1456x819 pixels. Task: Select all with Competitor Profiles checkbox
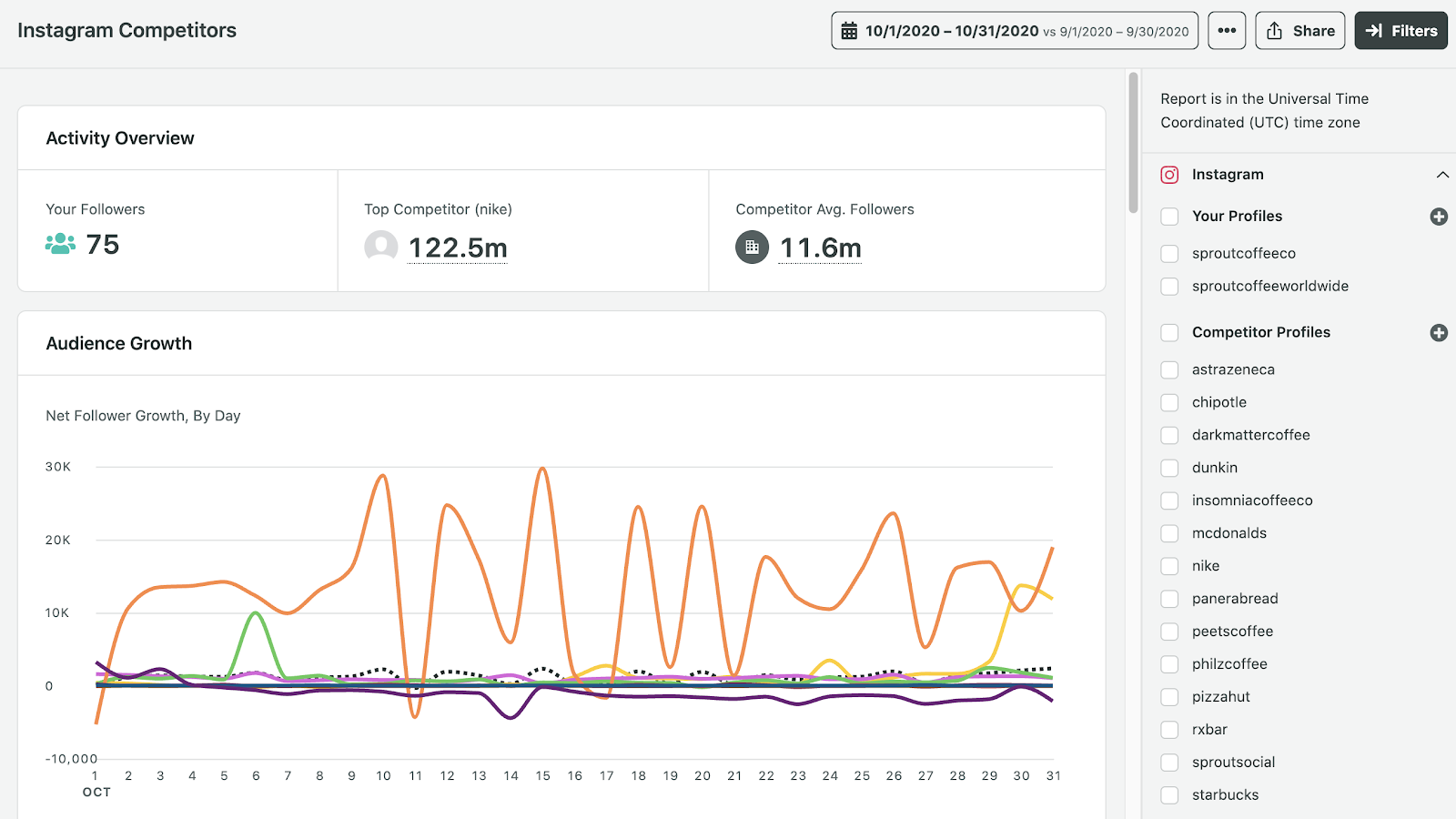[x=1170, y=333]
